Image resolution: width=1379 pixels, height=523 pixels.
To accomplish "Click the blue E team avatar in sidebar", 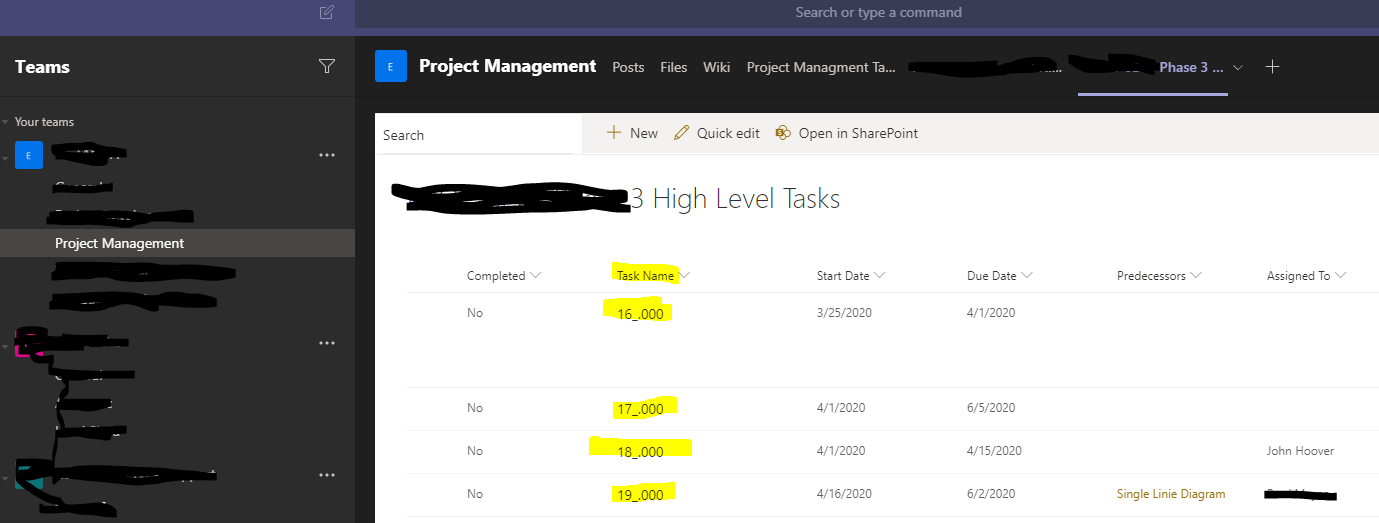I will pyautogui.click(x=29, y=155).
